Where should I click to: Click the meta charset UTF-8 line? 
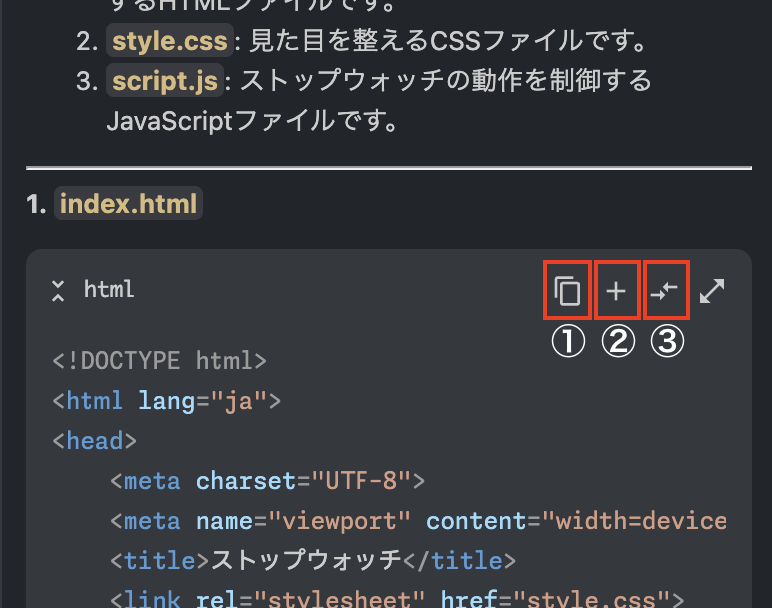[x=267, y=481]
